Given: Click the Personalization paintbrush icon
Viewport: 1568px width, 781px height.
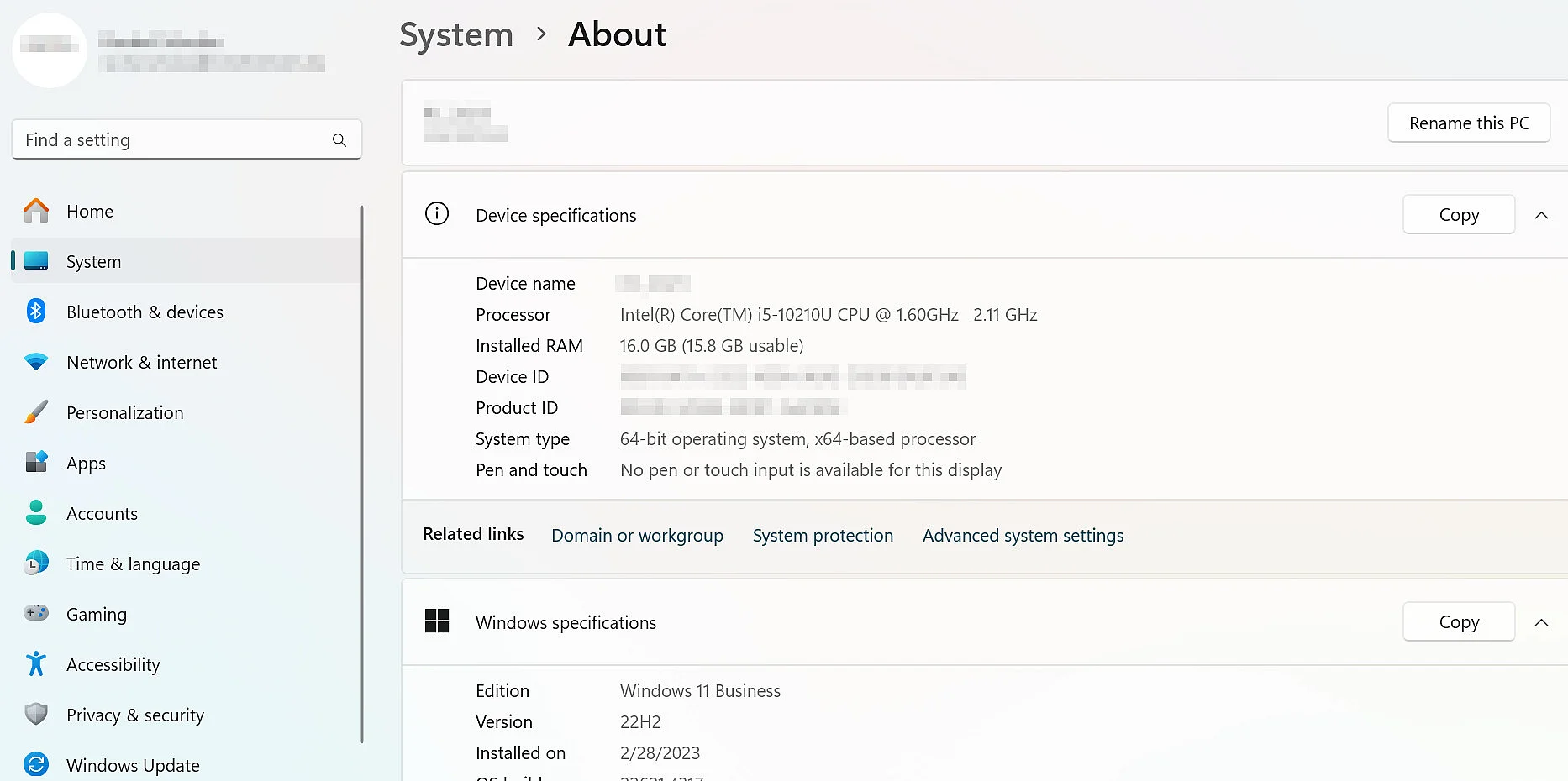Looking at the screenshot, I should click(36, 412).
